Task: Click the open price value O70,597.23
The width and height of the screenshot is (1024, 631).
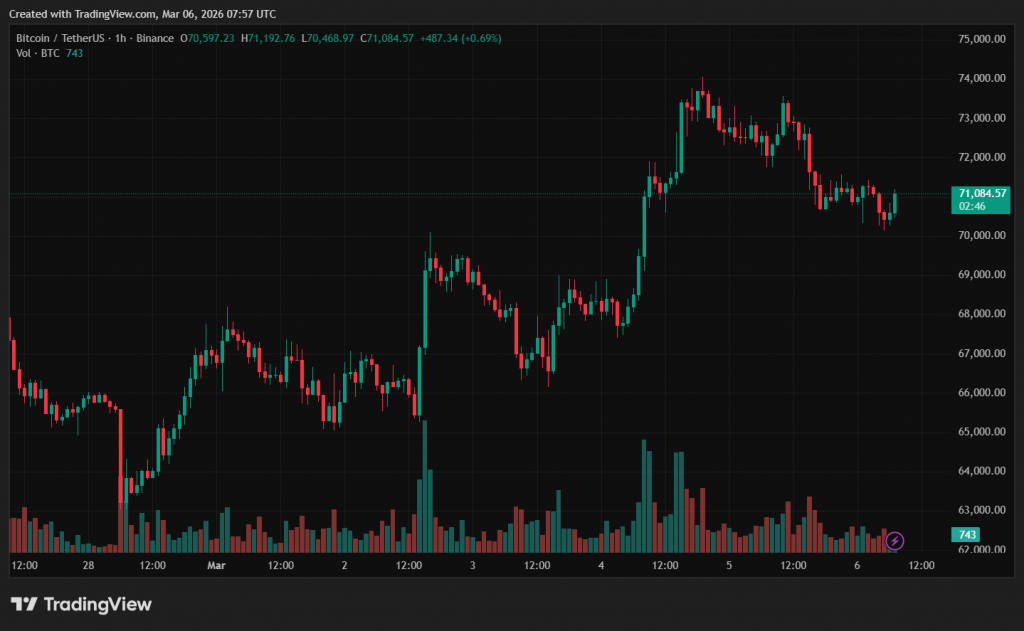Action: (x=207, y=38)
